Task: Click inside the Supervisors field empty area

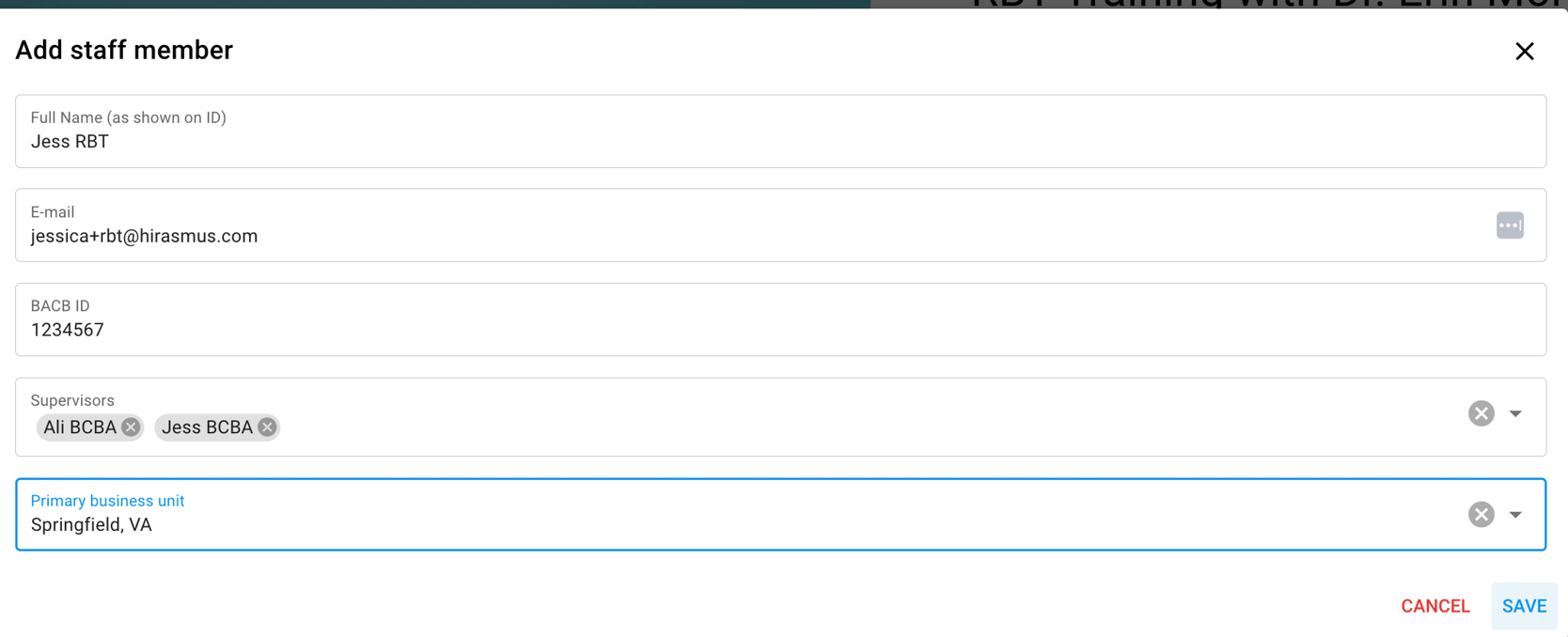Action: [x=846, y=427]
